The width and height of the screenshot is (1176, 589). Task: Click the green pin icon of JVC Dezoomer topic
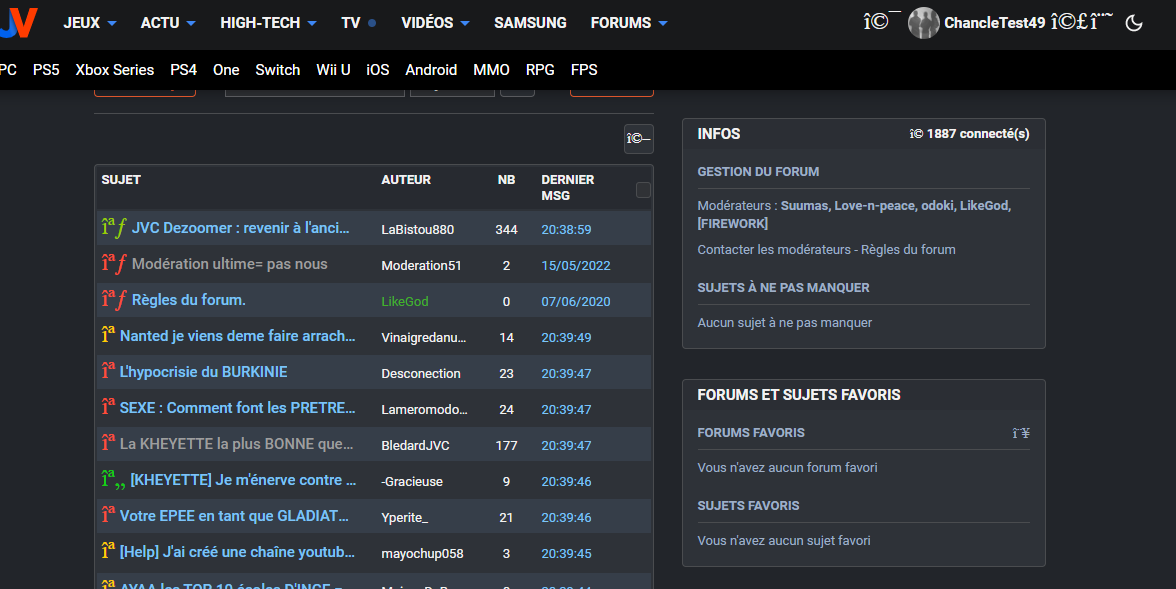[114, 229]
